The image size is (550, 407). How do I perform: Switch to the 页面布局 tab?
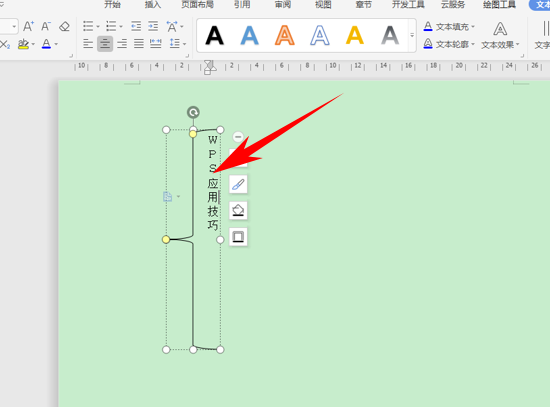coord(197,5)
